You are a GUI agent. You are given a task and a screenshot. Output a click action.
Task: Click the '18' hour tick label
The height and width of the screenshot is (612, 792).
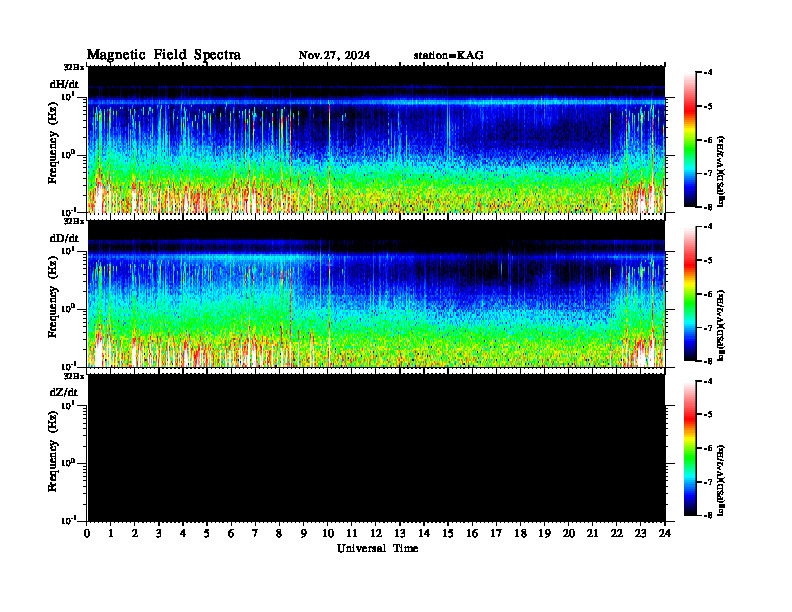[x=521, y=534]
